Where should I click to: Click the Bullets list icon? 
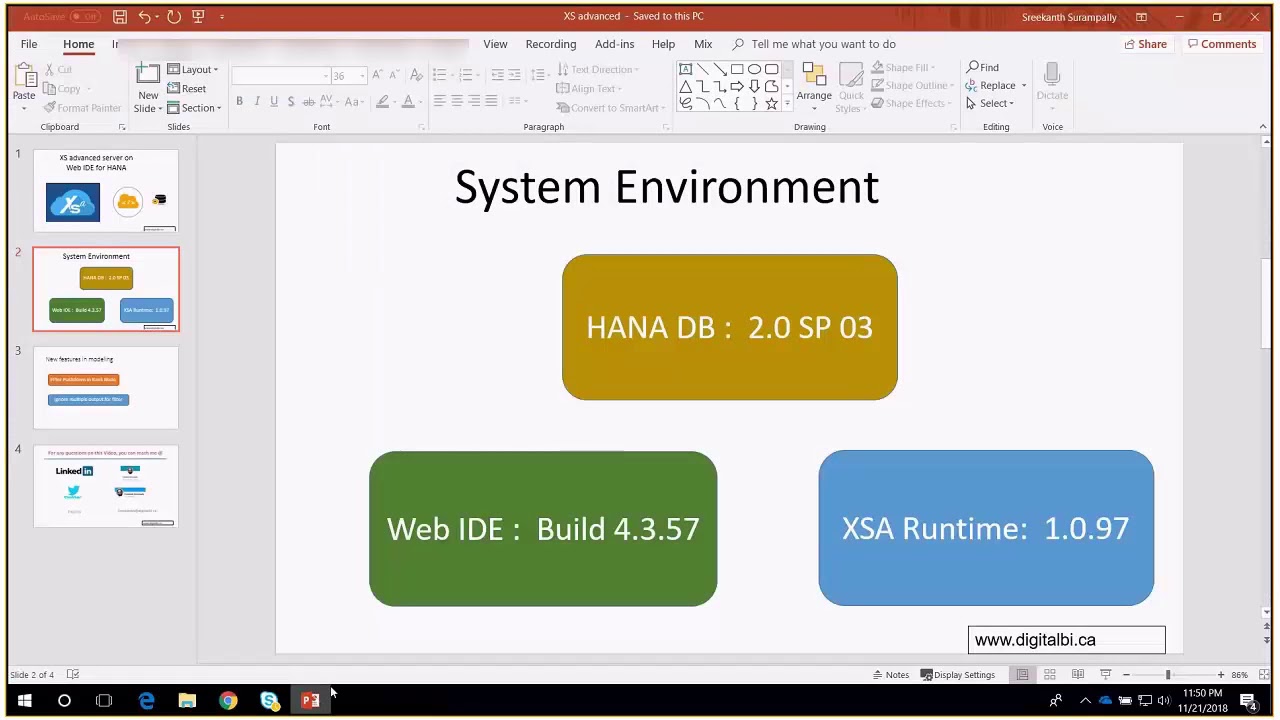[439, 75]
